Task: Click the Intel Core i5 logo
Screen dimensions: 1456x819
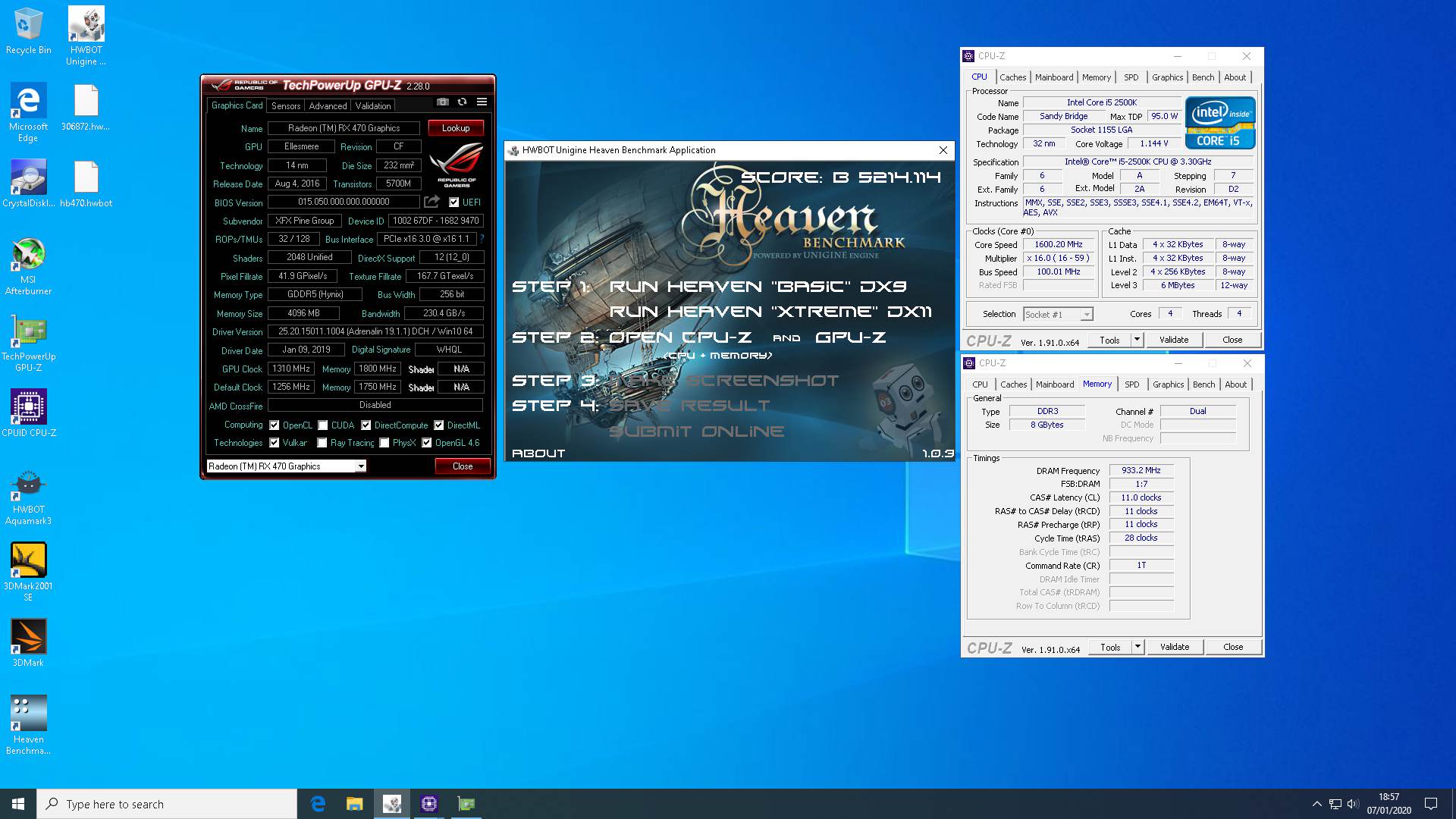Action: (1220, 123)
